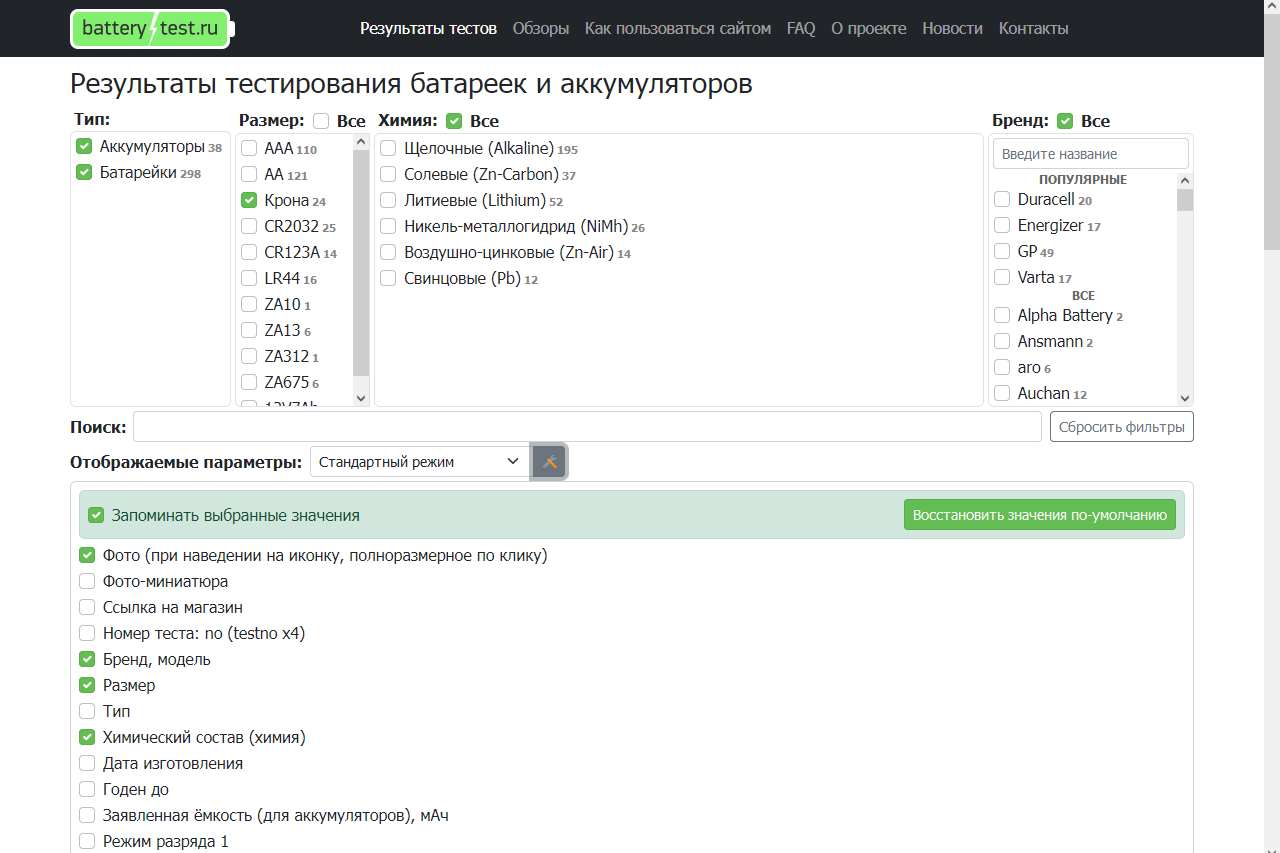
Task: Click Восстановить значения по-умолчанию
Action: [x=1040, y=514]
